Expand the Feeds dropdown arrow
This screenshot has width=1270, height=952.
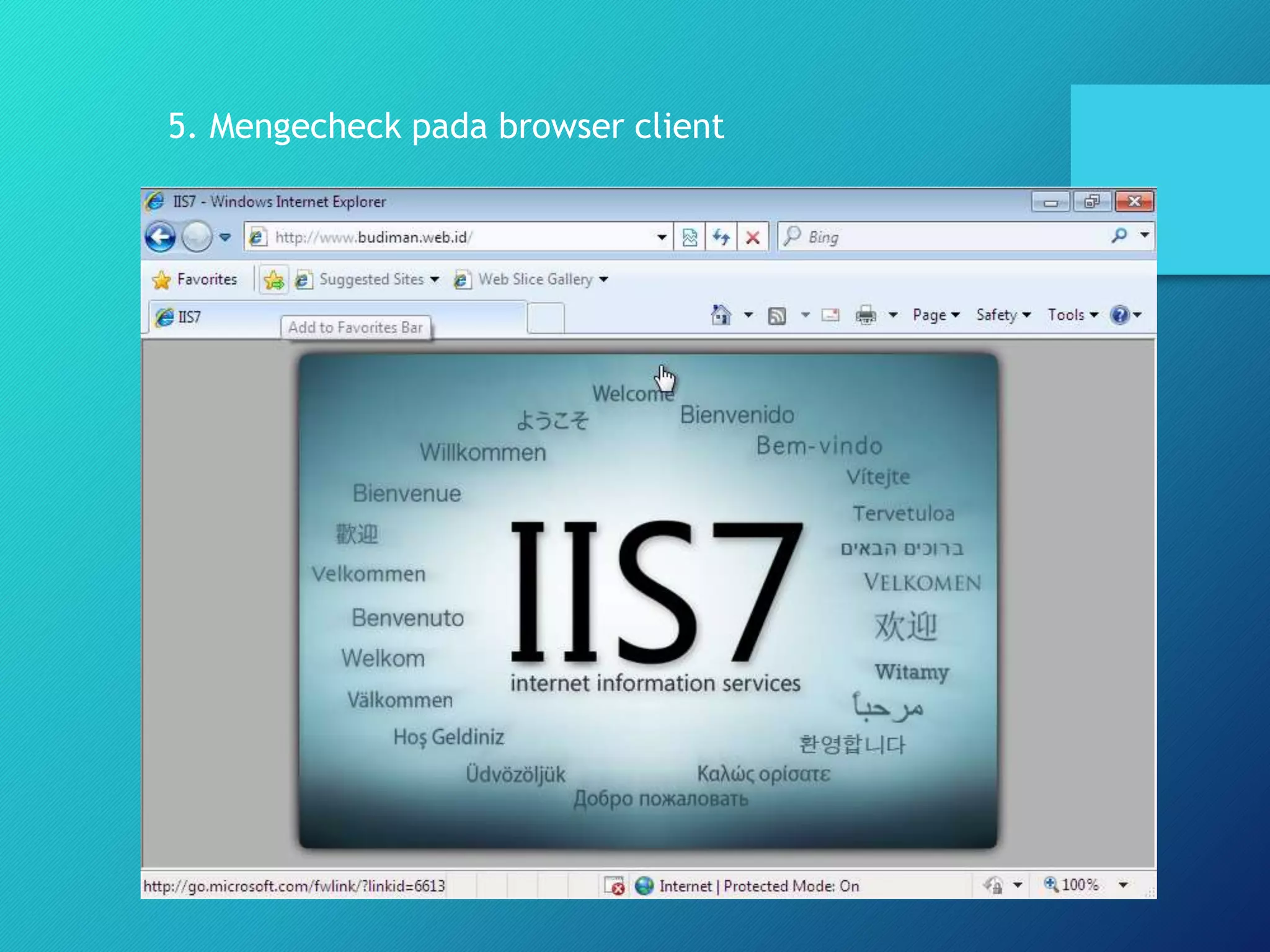805,315
